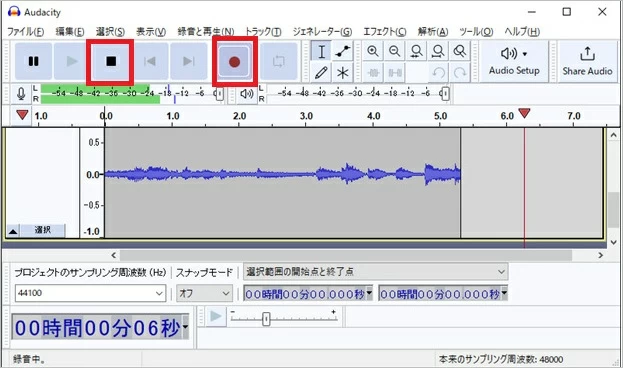
Task: Click the vertical scrollbar down arrow
Action: (613, 242)
